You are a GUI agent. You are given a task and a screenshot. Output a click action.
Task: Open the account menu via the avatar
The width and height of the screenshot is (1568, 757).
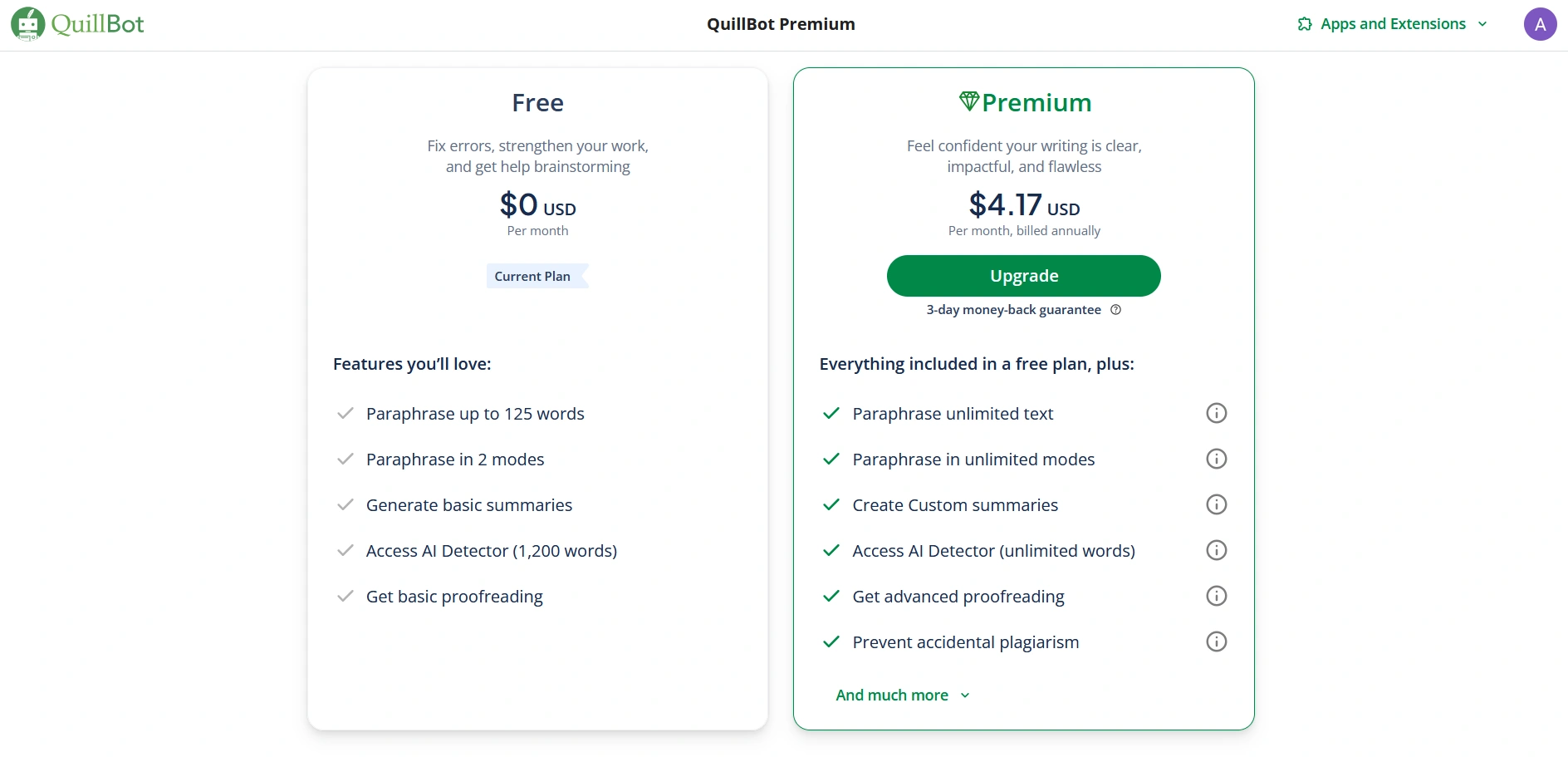coord(1541,23)
